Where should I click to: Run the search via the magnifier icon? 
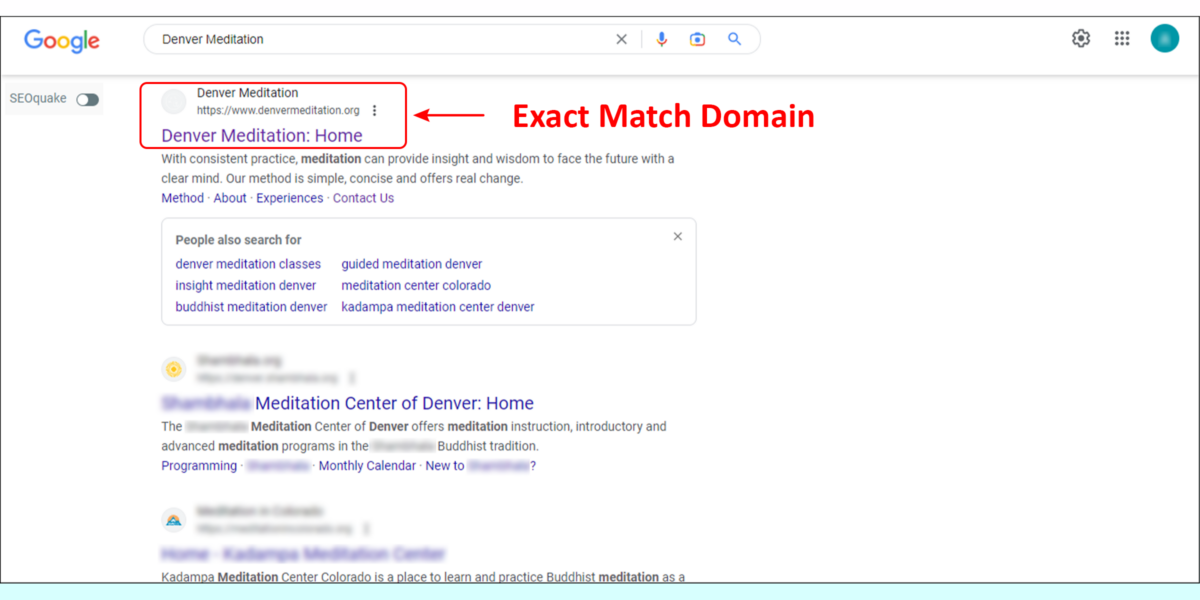coord(734,38)
